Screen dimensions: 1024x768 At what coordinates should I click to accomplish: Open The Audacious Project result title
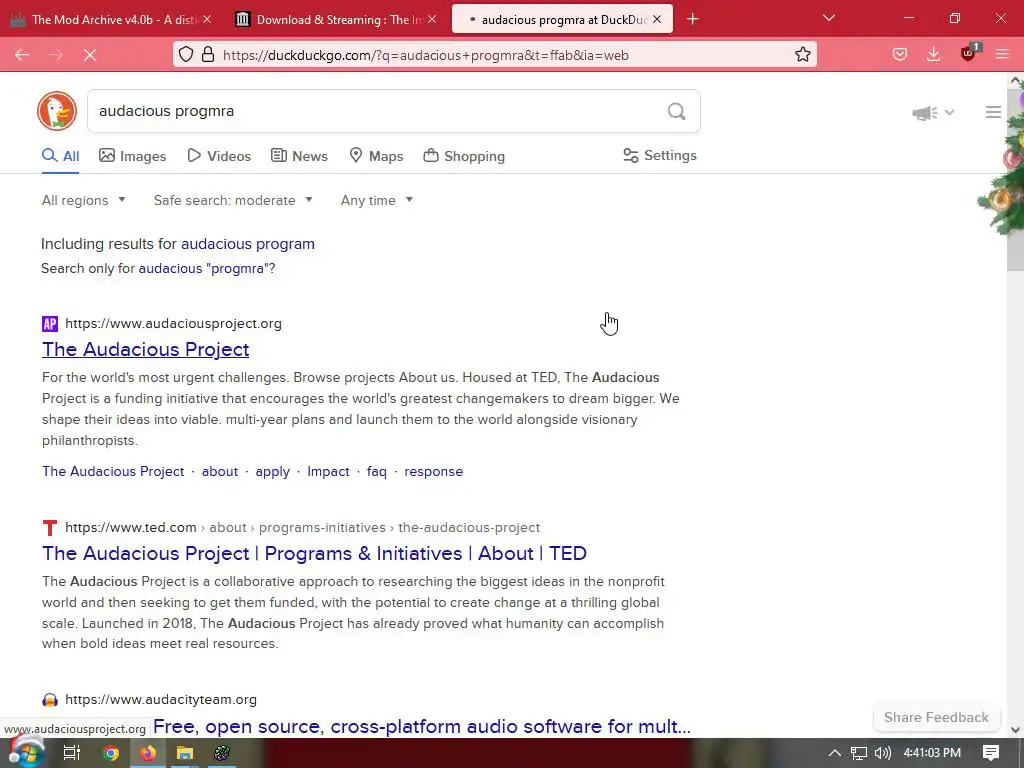(x=146, y=349)
